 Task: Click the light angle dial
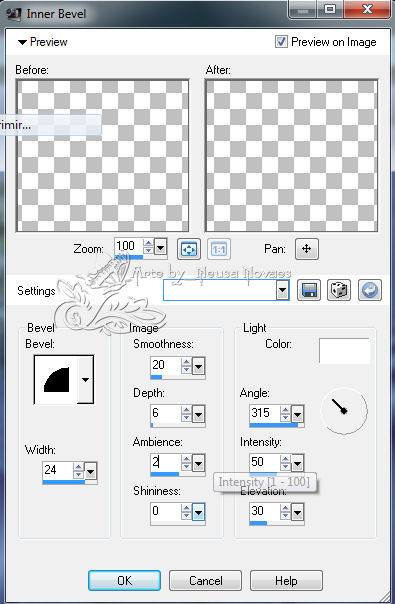pyautogui.click(x=344, y=411)
